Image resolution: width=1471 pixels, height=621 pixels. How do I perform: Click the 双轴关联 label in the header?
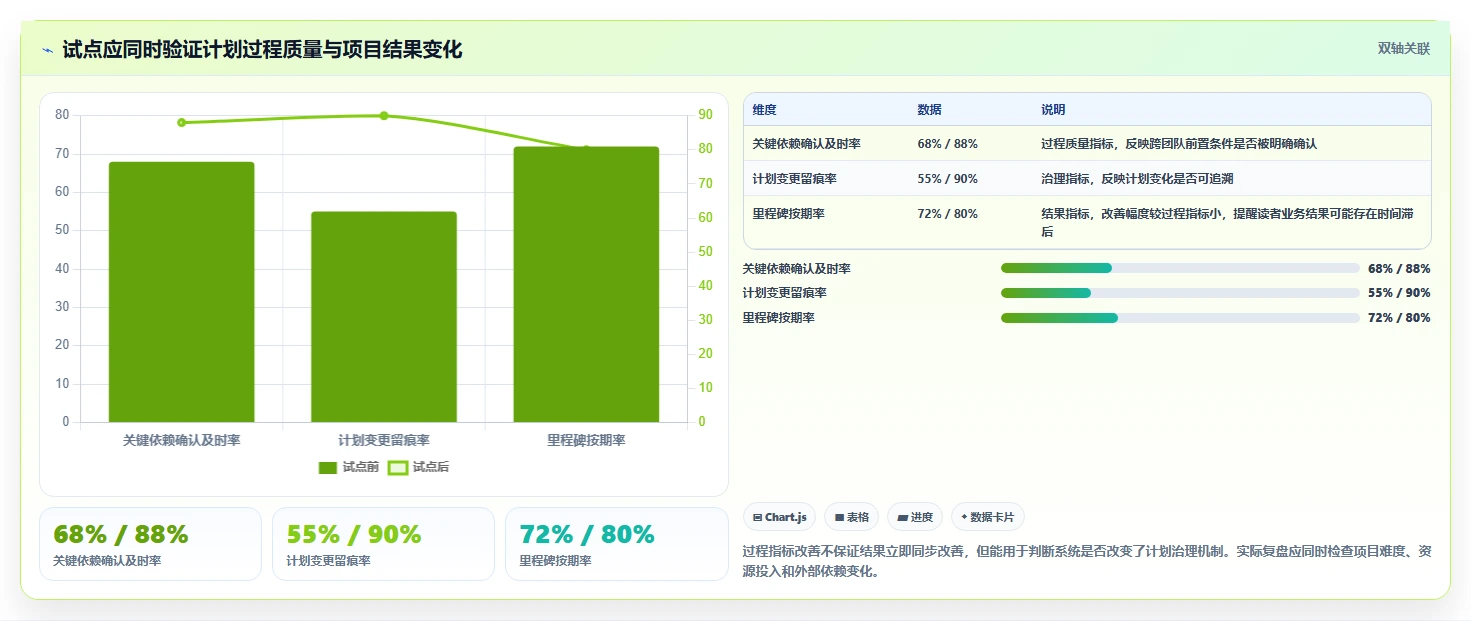tap(1404, 49)
